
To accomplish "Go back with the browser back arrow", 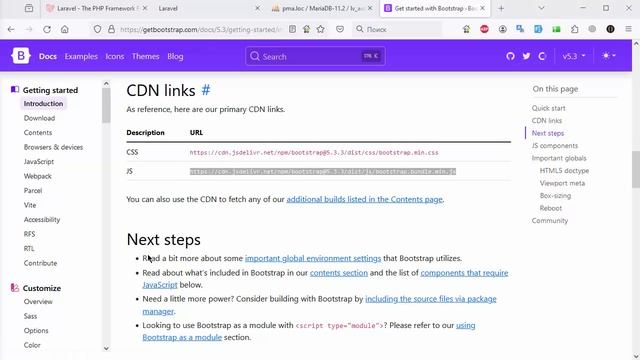I will (11, 29).
